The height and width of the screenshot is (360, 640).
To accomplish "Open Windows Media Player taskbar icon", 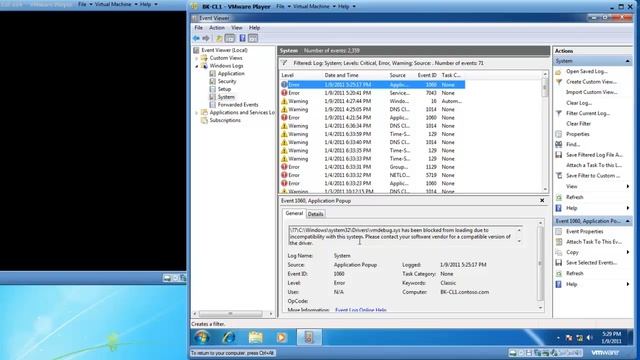I will click(282, 337).
